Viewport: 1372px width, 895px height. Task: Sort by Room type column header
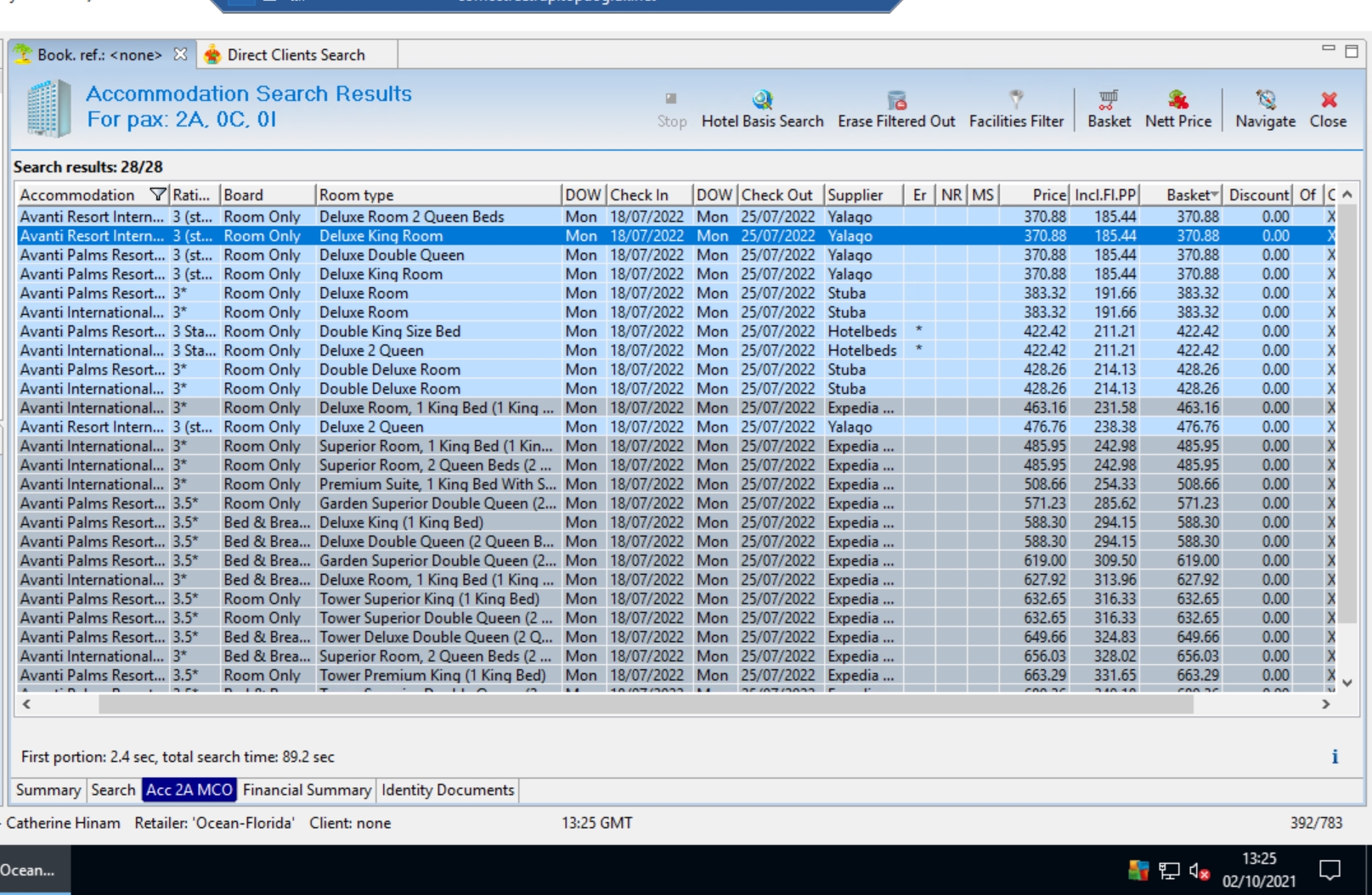click(438, 194)
